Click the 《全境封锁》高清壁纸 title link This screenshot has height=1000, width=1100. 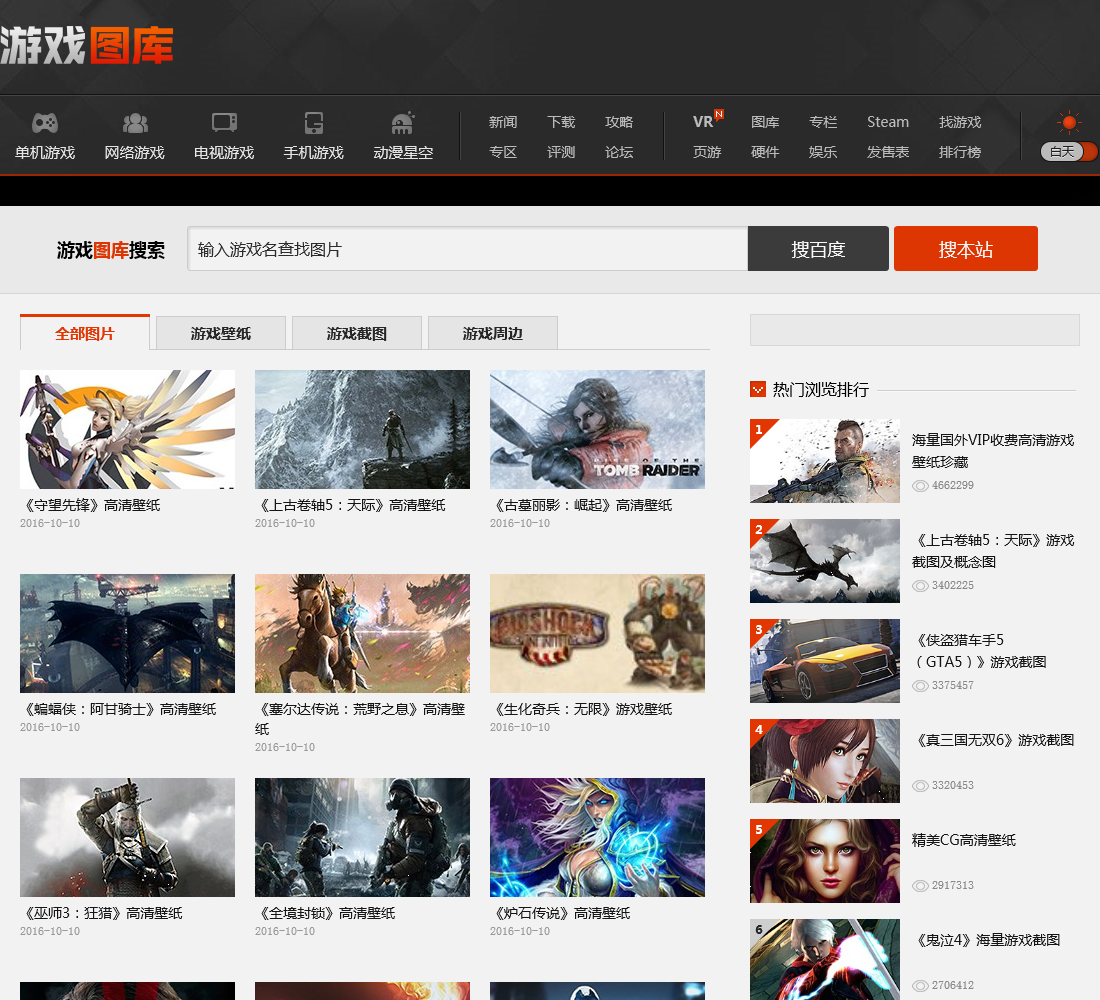pyautogui.click(x=326, y=913)
